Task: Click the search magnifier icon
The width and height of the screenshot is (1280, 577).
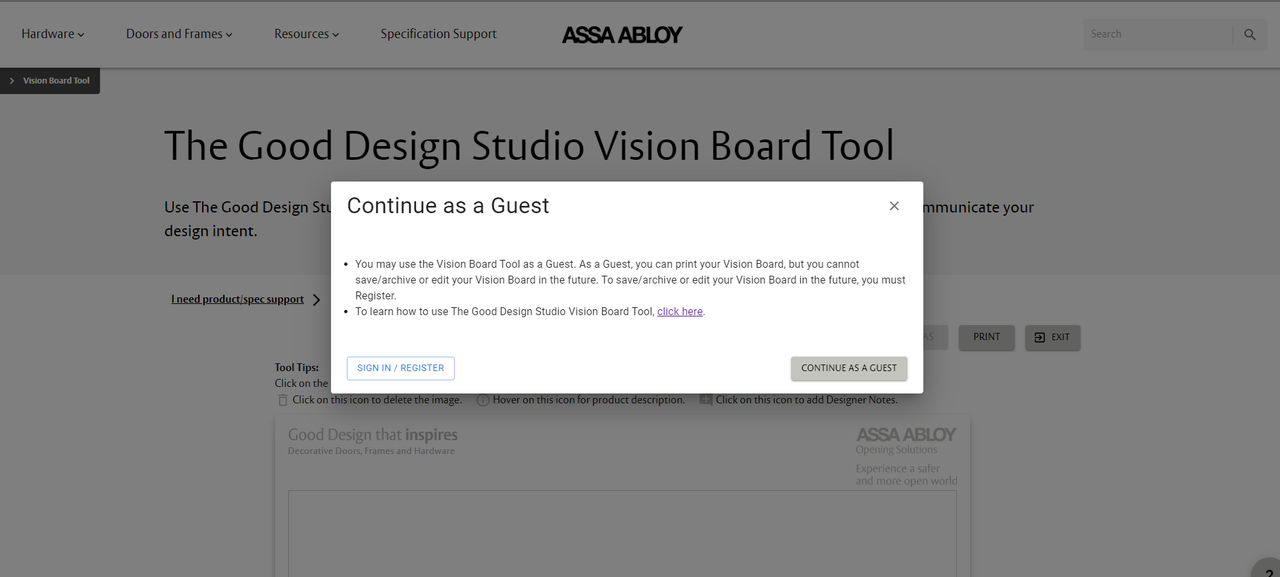Action: [x=1249, y=33]
